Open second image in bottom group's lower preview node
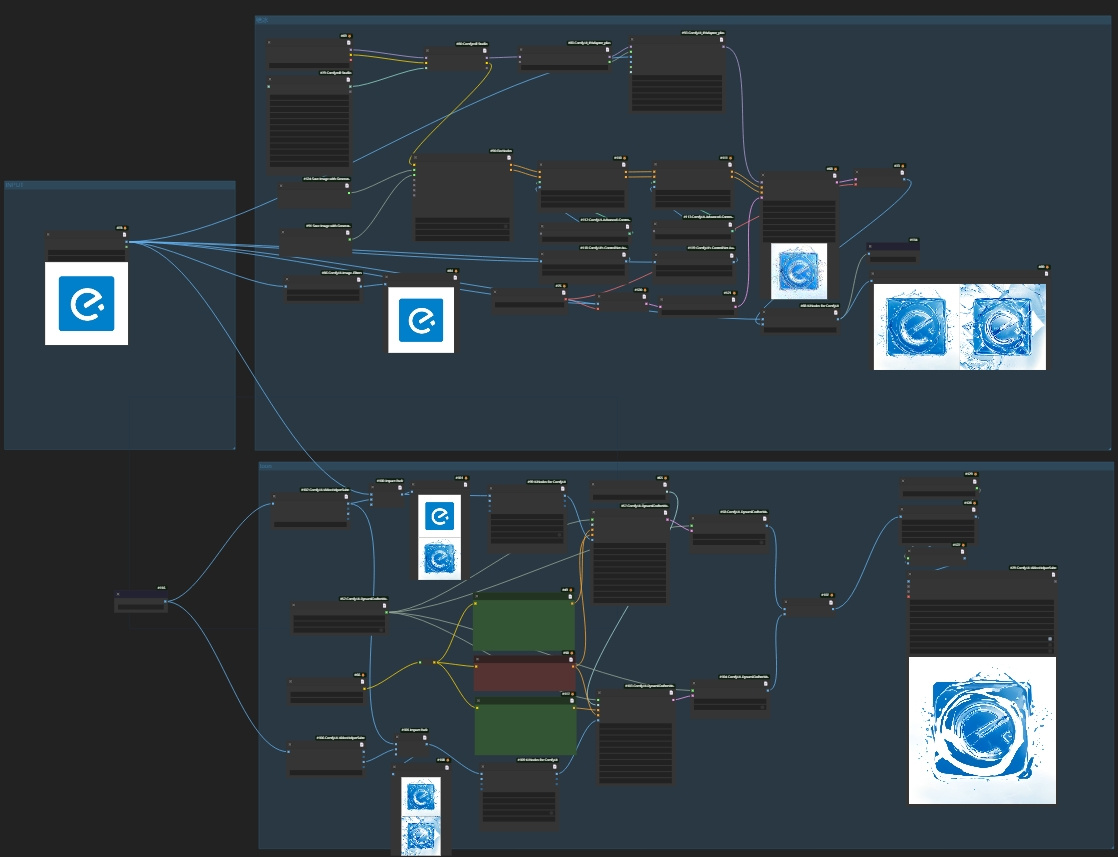The height and width of the screenshot is (857, 1118). click(420, 836)
